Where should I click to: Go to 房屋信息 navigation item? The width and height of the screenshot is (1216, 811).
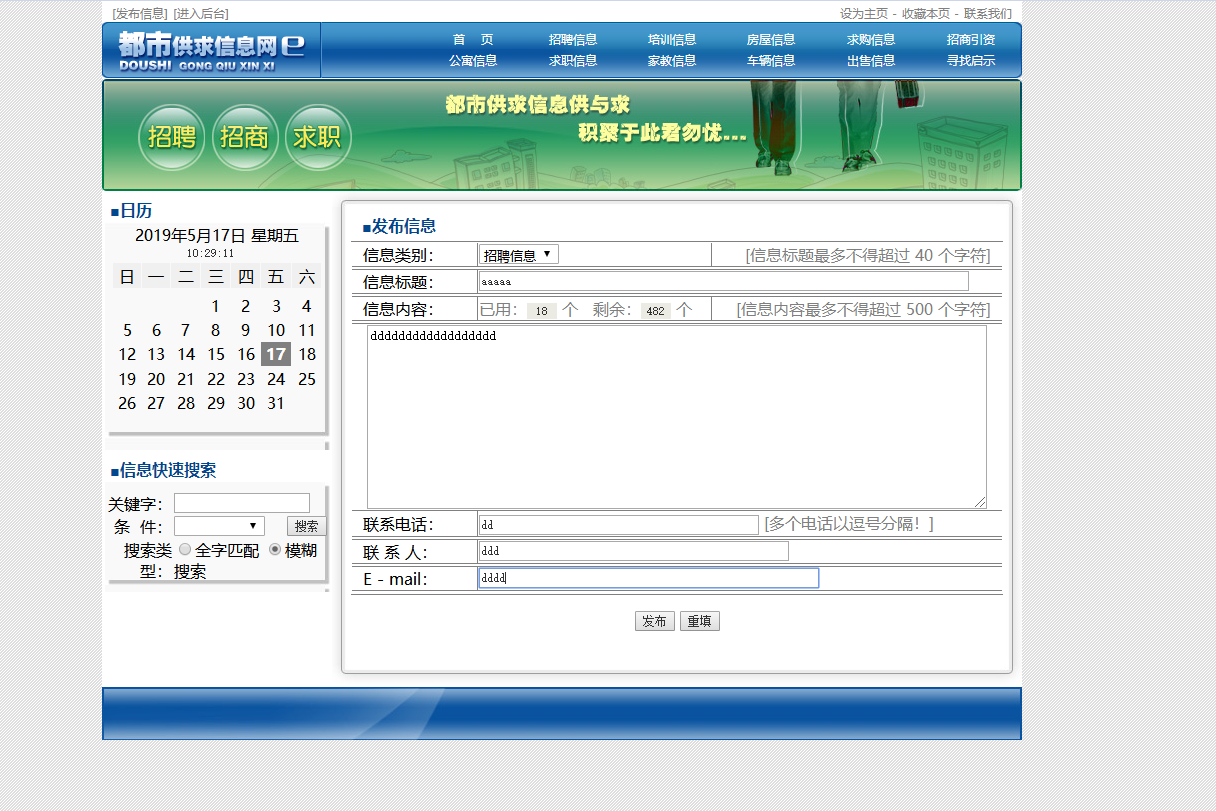(x=771, y=40)
